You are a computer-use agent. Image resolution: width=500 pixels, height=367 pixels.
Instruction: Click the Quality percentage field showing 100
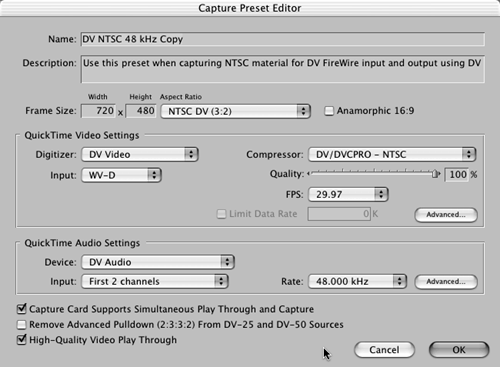click(456, 175)
